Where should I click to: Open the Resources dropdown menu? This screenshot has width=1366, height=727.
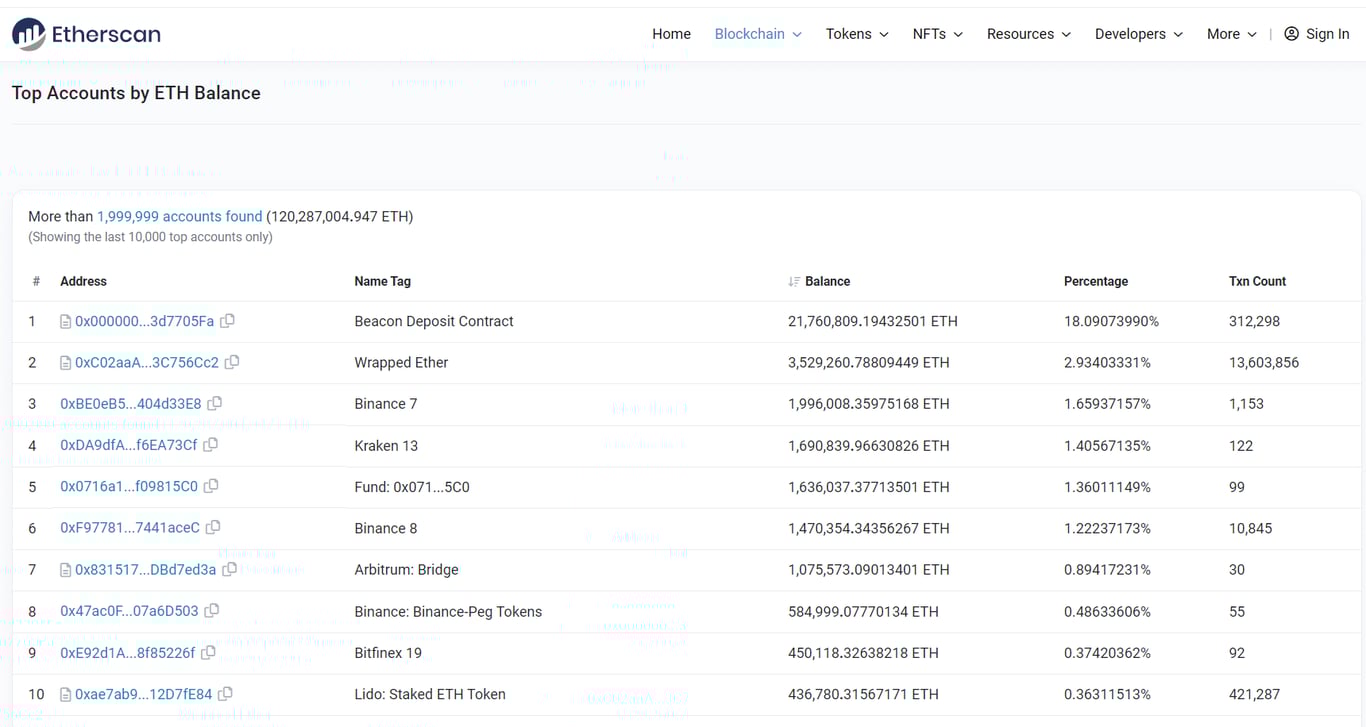click(x=1029, y=34)
